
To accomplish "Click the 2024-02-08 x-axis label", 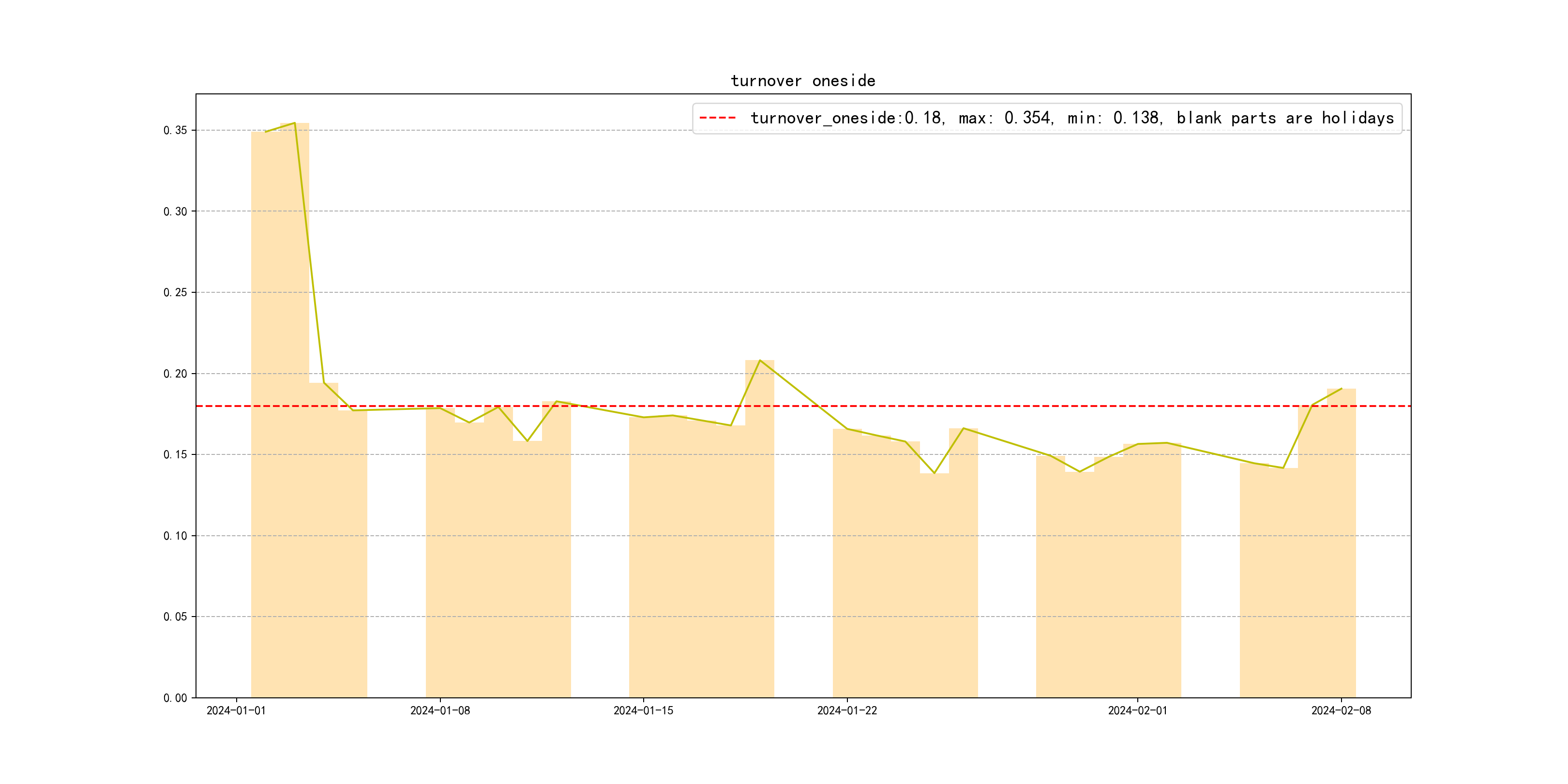I will 1341,710.
